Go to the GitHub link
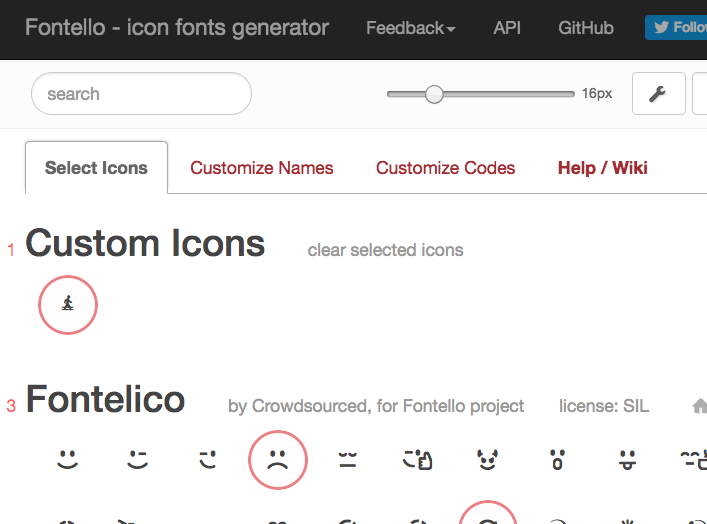Viewport: 707px width, 524px height. 586,28
